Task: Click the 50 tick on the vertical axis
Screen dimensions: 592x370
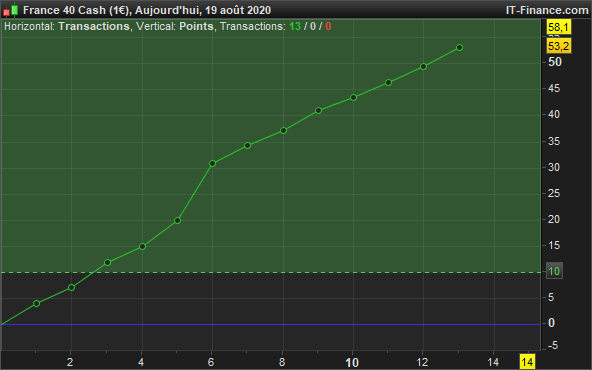Action: [555, 62]
